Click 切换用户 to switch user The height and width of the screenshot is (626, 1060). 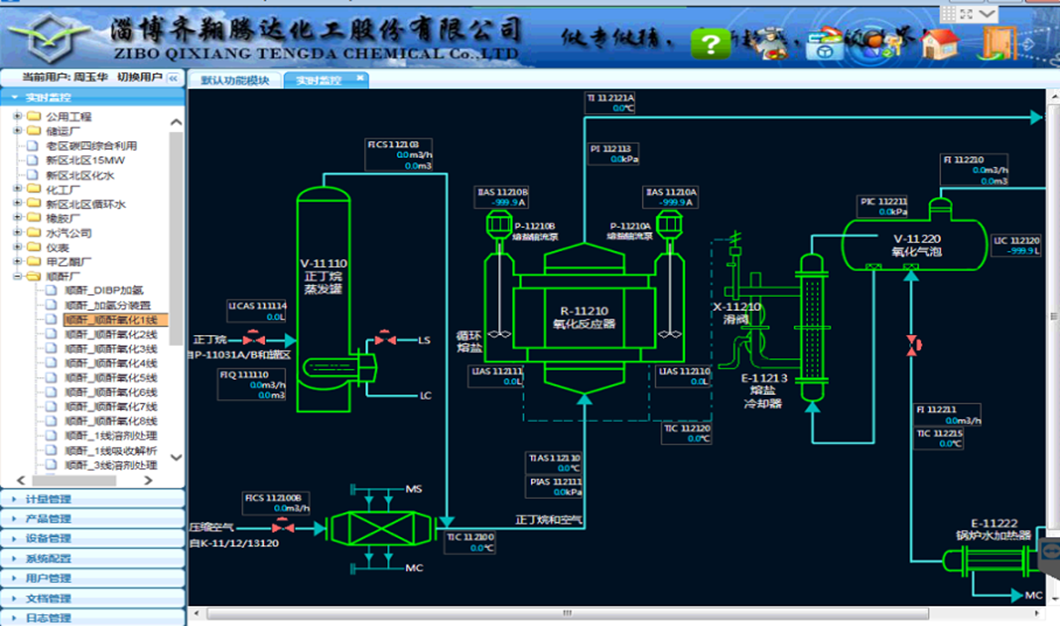pos(138,77)
